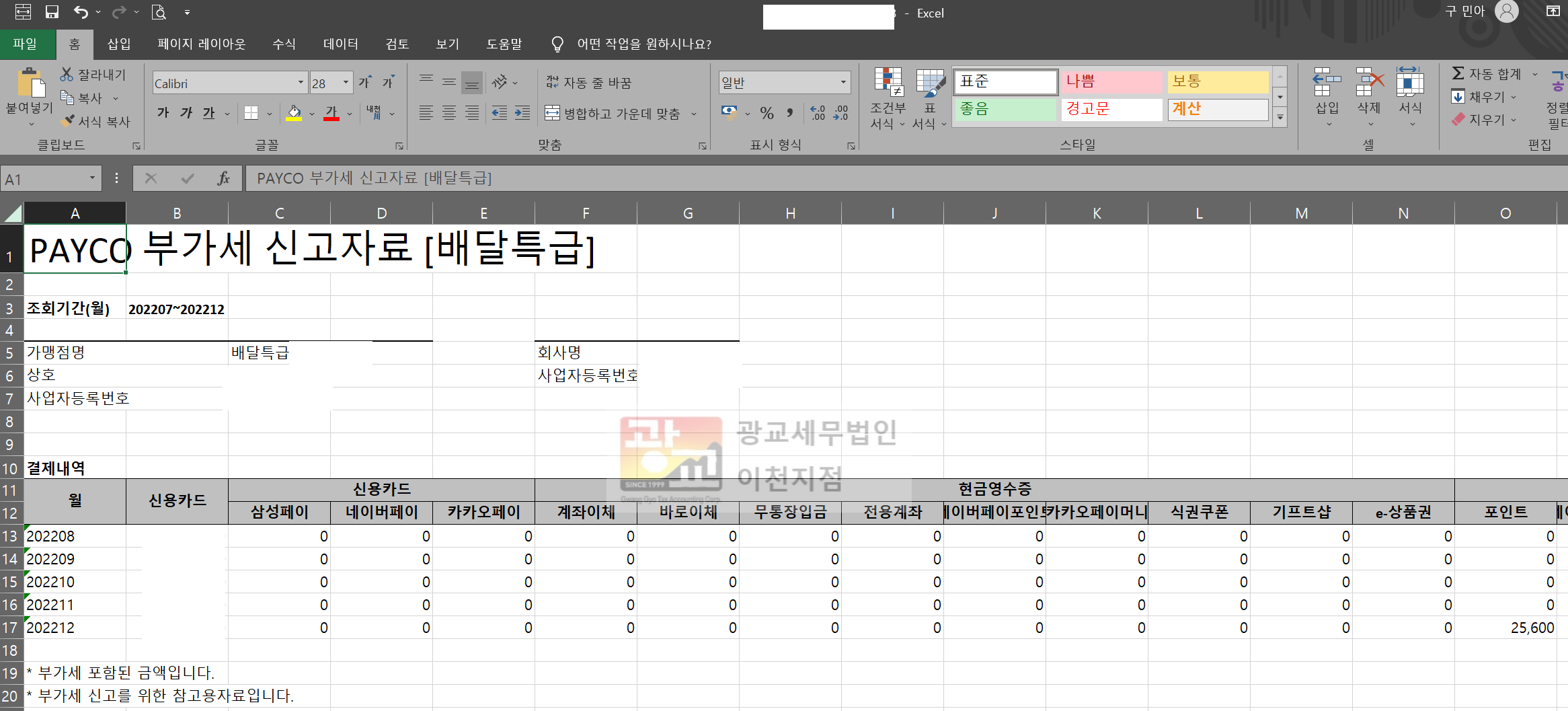Click the percent style % icon

click(x=767, y=113)
